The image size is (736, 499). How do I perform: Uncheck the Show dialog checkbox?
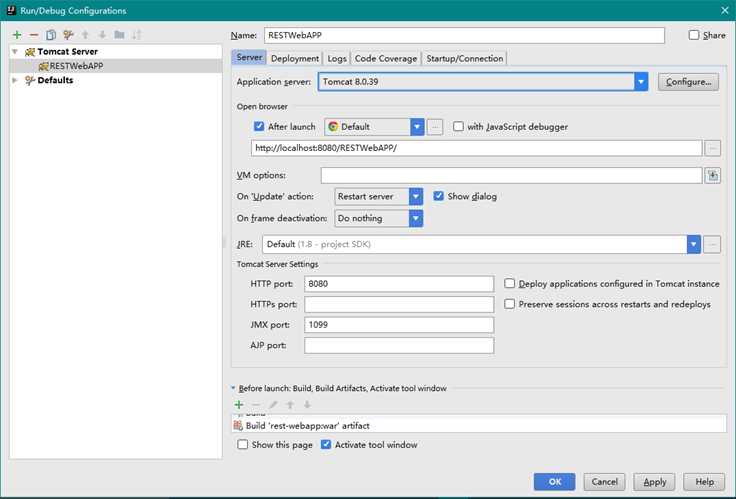439,196
